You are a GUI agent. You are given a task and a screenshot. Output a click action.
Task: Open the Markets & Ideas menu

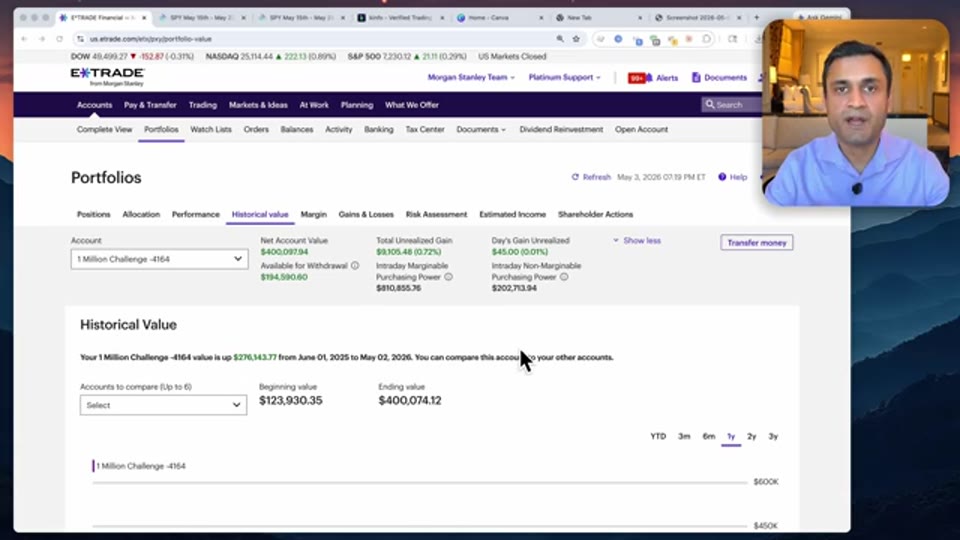258,105
